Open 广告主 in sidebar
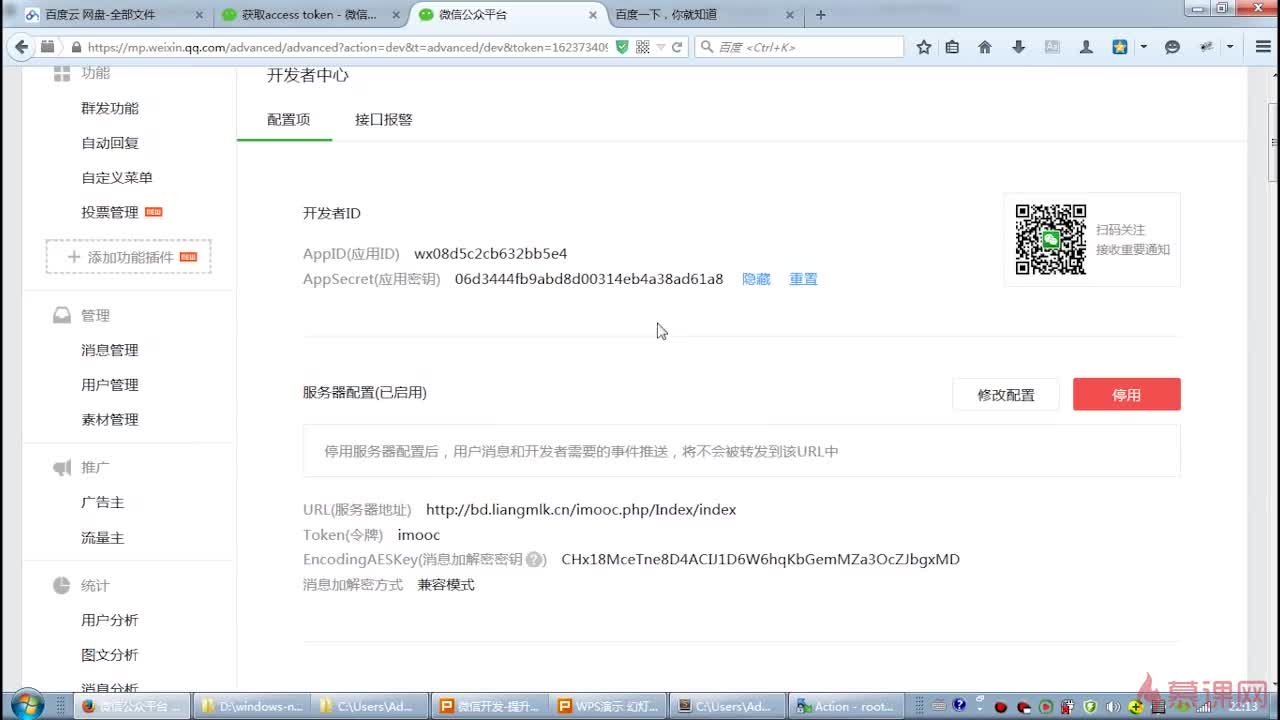Viewport: 1280px width, 720px height. click(103, 502)
